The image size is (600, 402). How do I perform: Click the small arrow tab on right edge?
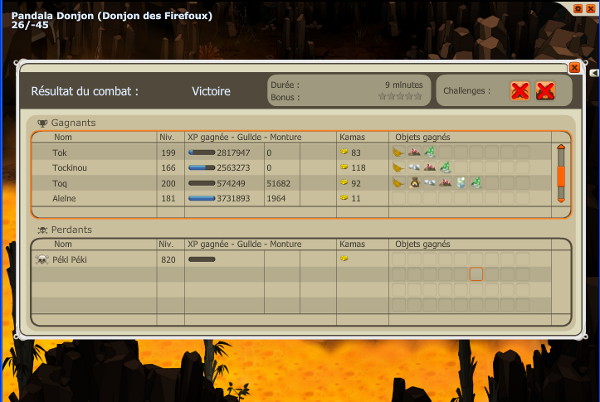pos(594,73)
